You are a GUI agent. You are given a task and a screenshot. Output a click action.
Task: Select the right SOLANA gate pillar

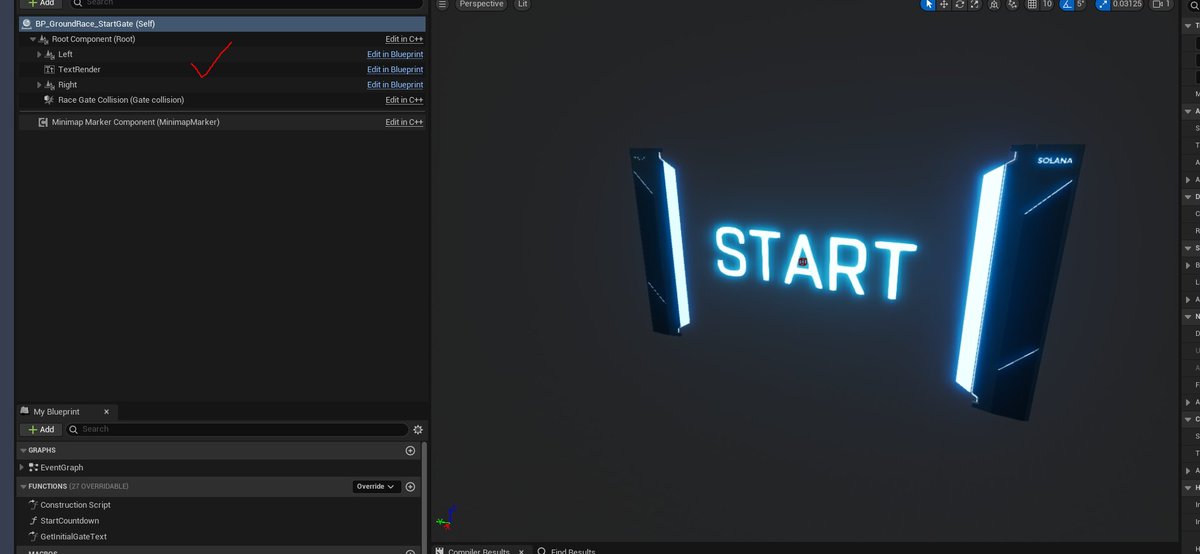pyautogui.click(x=1019, y=282)
